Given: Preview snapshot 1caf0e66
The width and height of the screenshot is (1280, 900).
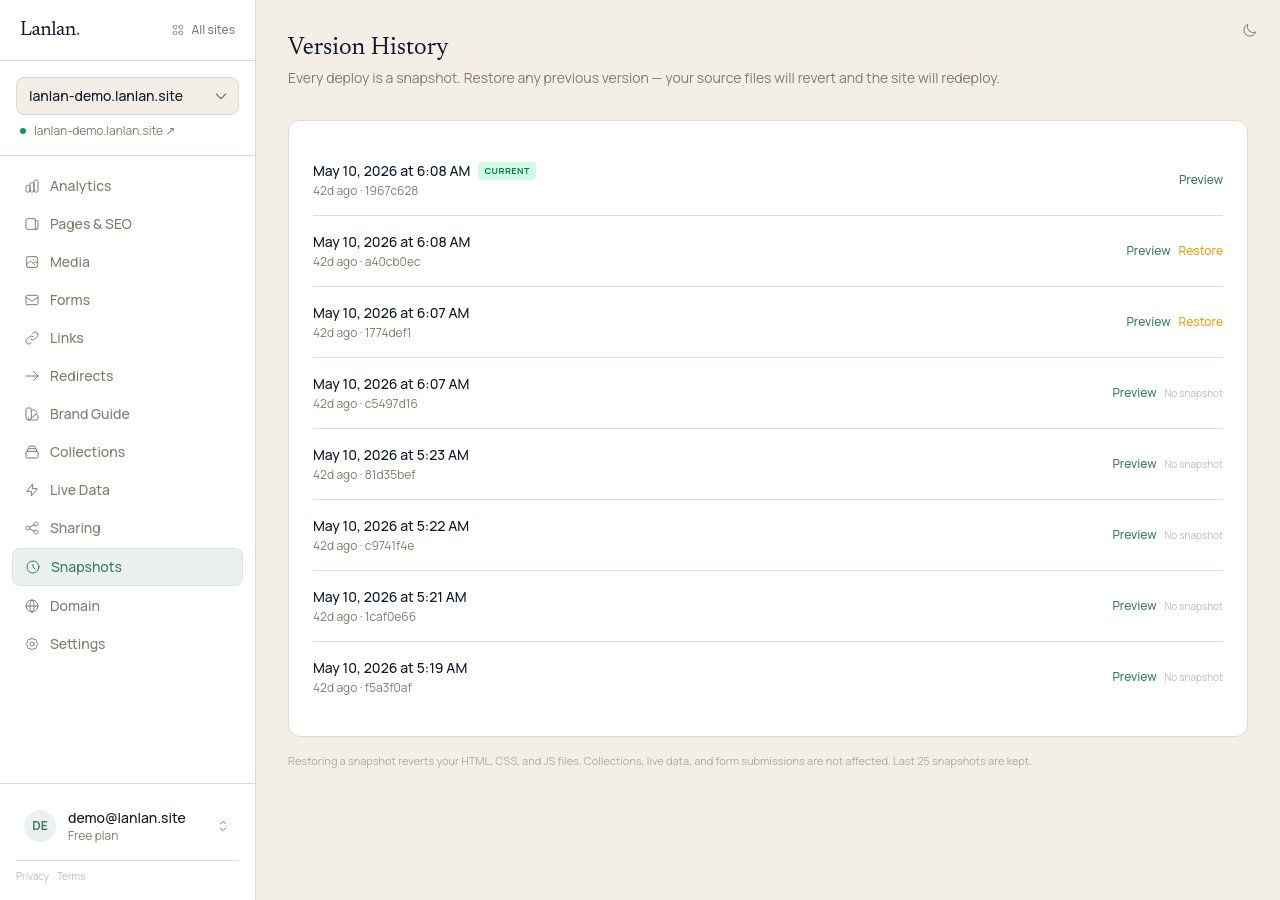Looking at the screenshot, I should [1134, 606].
